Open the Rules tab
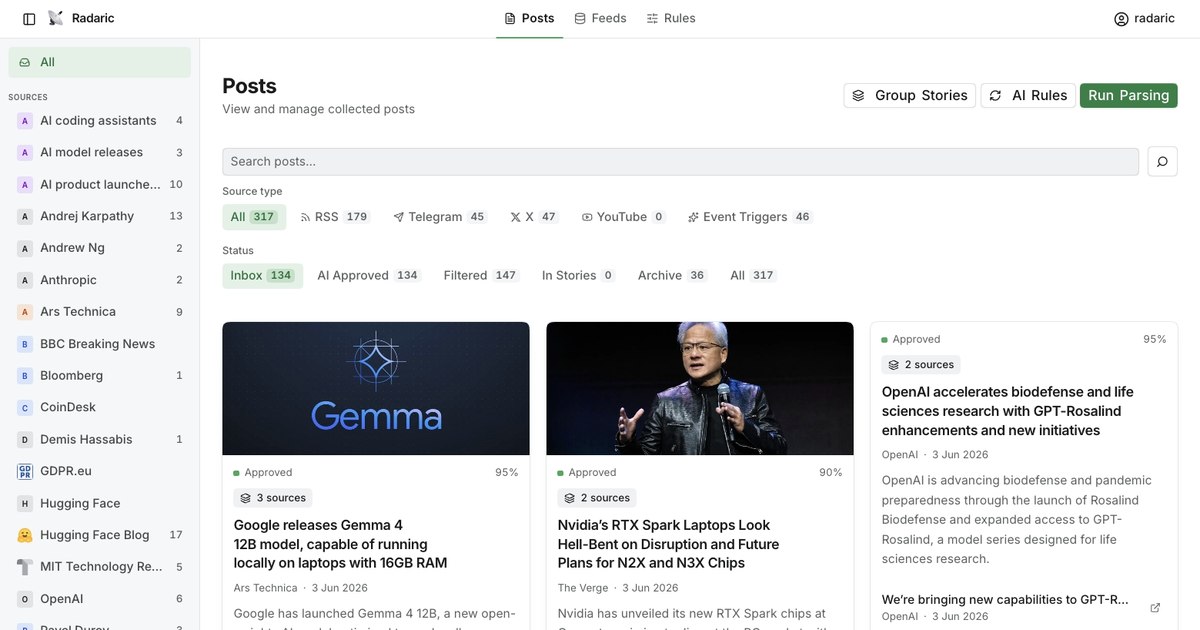The image size is (1200, 630). pos(671,18)
